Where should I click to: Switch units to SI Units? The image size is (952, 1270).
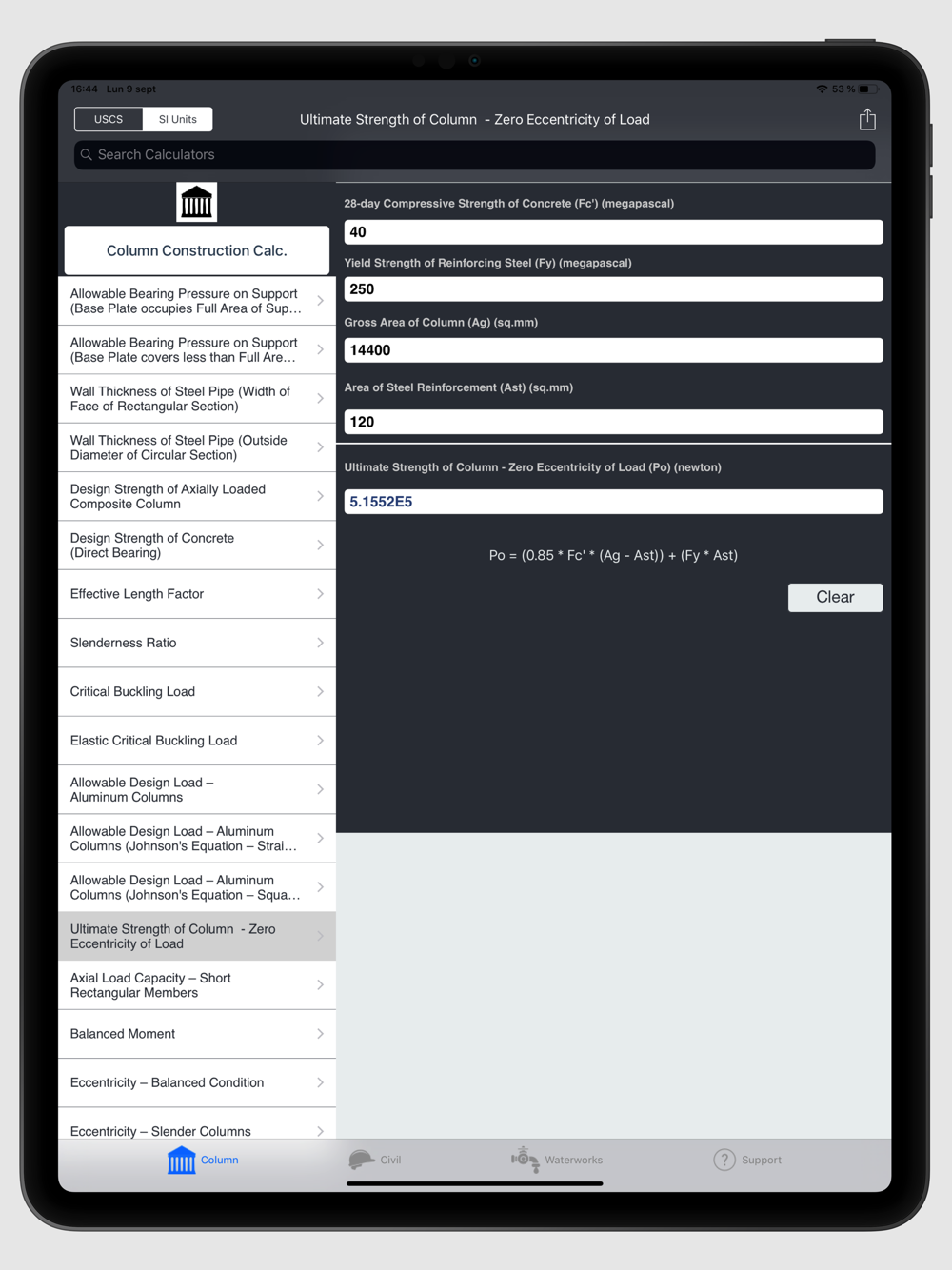[178, 119]
